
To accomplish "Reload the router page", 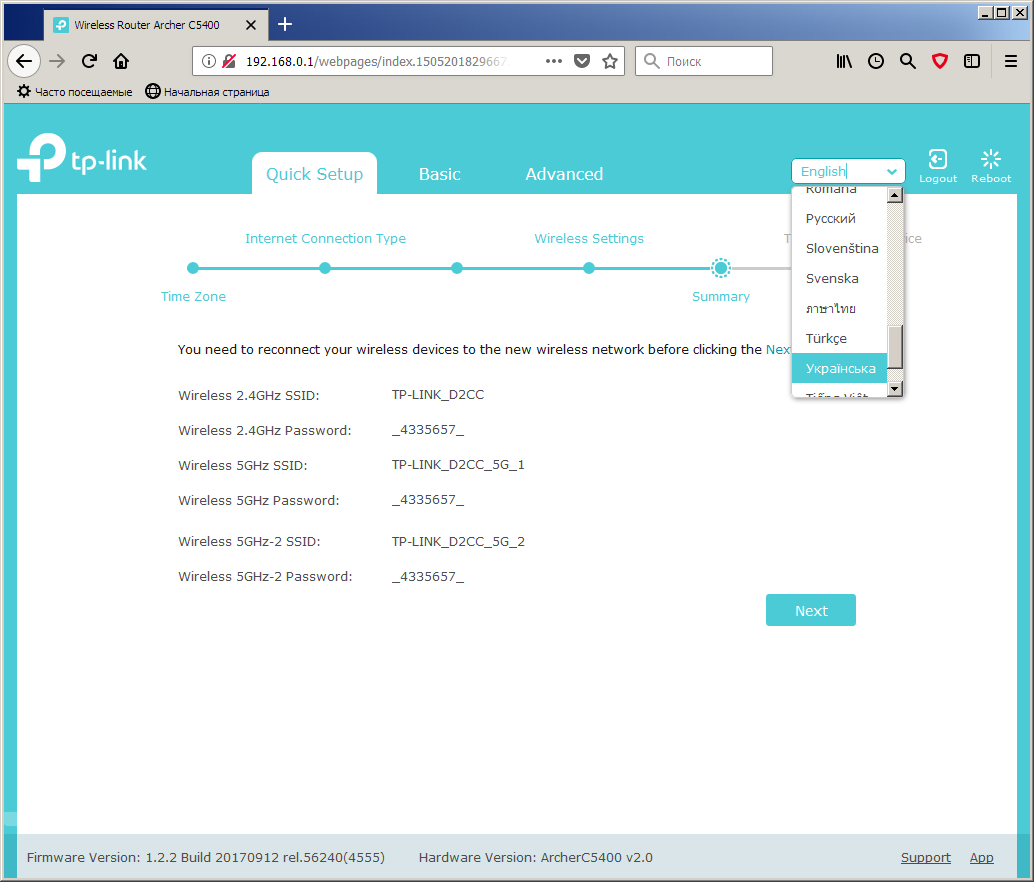I will coord(89,61).
